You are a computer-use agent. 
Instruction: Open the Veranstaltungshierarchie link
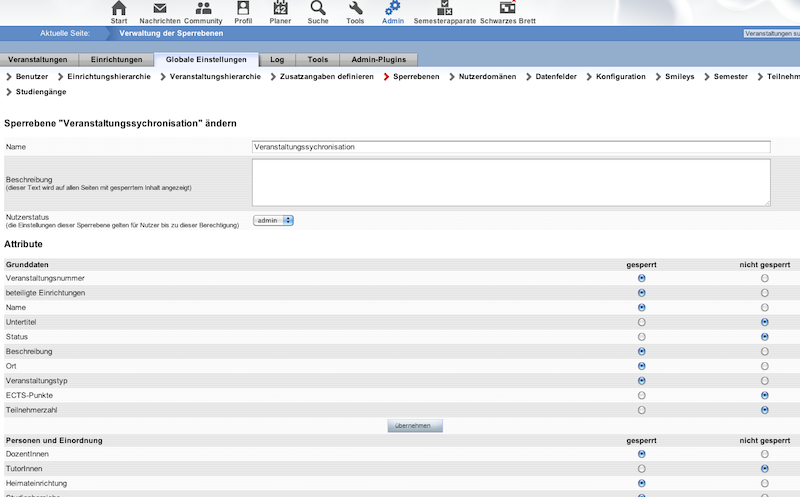tap(215, 77)
